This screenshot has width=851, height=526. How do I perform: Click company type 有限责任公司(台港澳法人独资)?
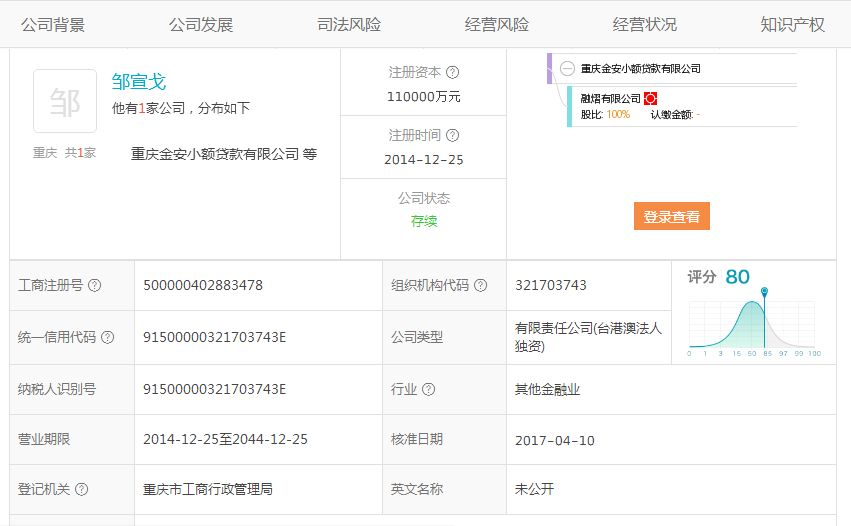[588, 337]
